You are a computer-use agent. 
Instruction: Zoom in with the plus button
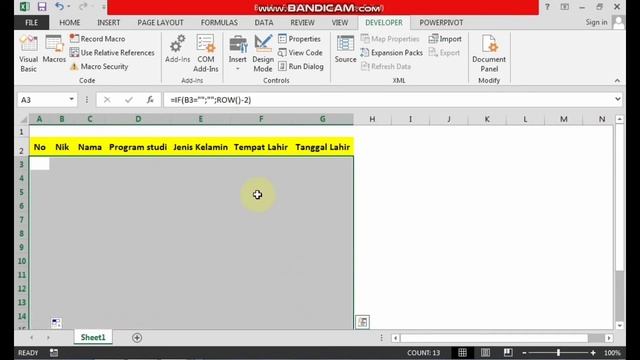593,353
